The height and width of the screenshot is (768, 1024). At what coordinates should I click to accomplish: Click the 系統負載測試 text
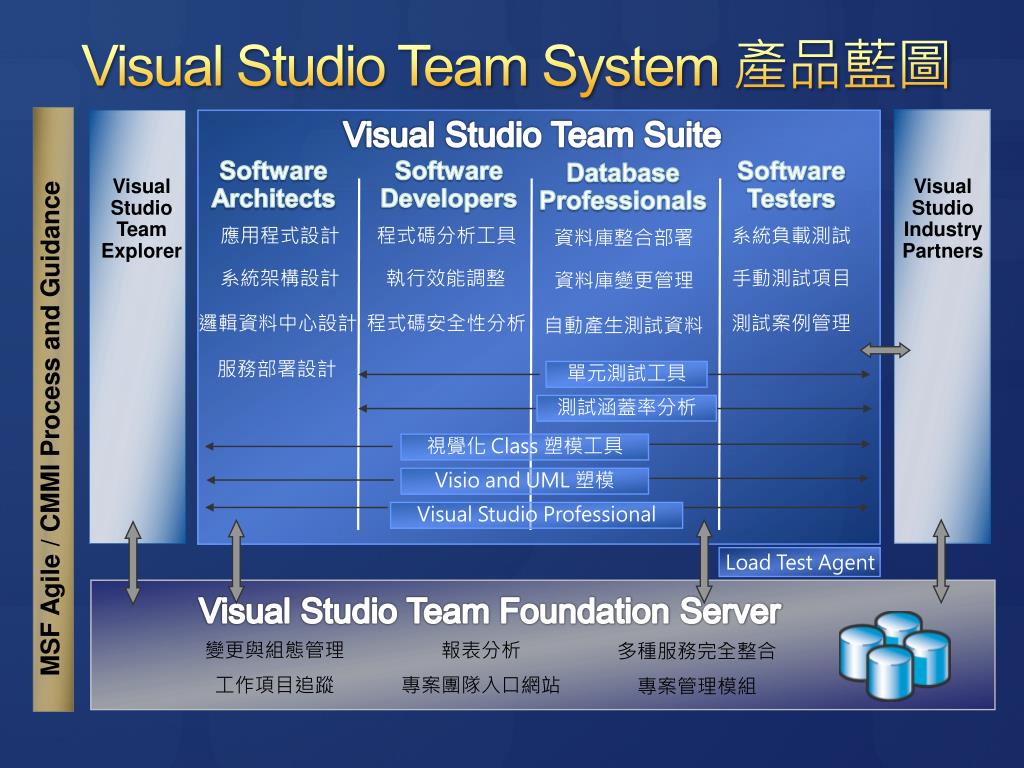(791, 236)
